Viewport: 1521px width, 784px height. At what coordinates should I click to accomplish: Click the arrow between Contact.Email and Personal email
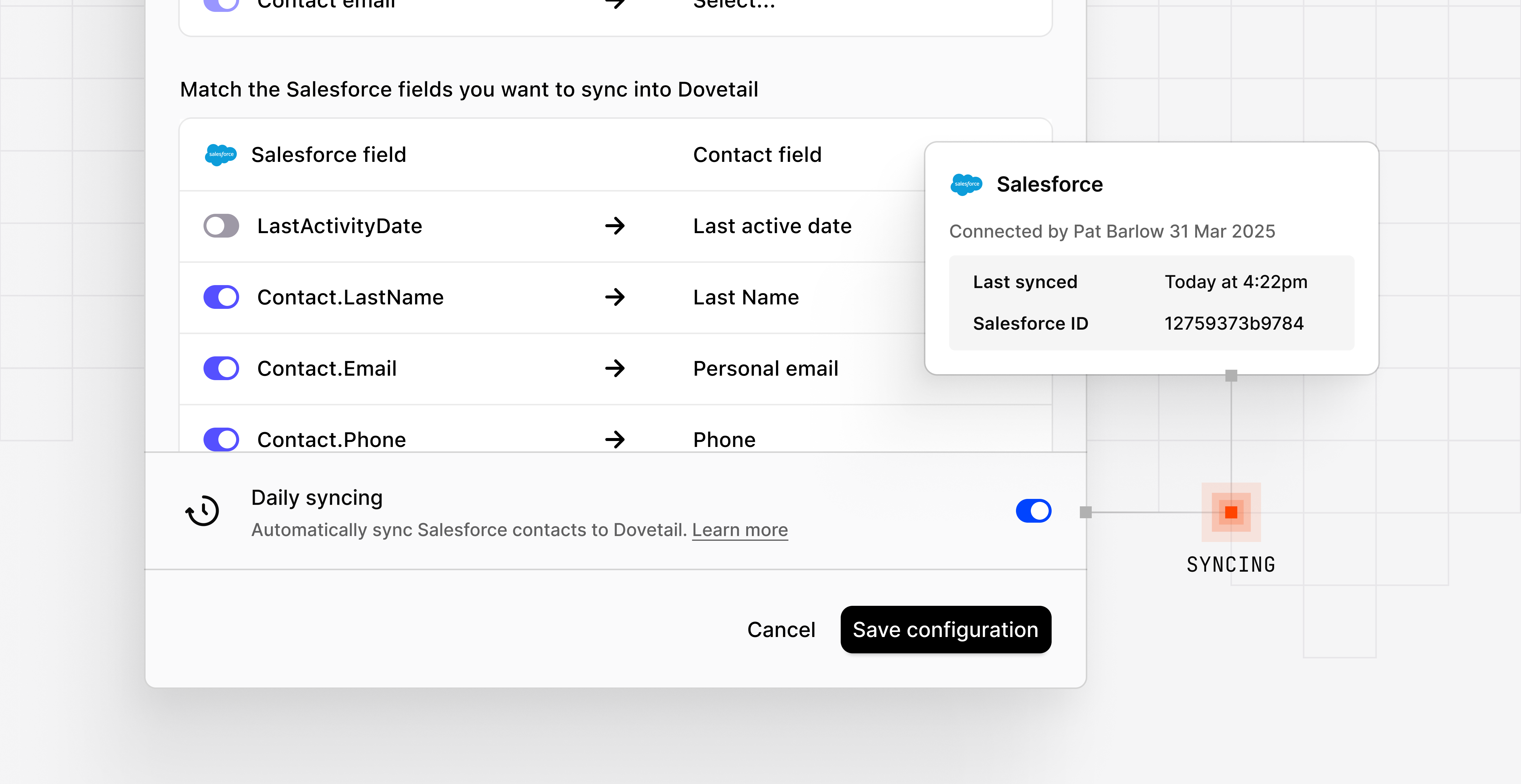click(x=615, y=368)
